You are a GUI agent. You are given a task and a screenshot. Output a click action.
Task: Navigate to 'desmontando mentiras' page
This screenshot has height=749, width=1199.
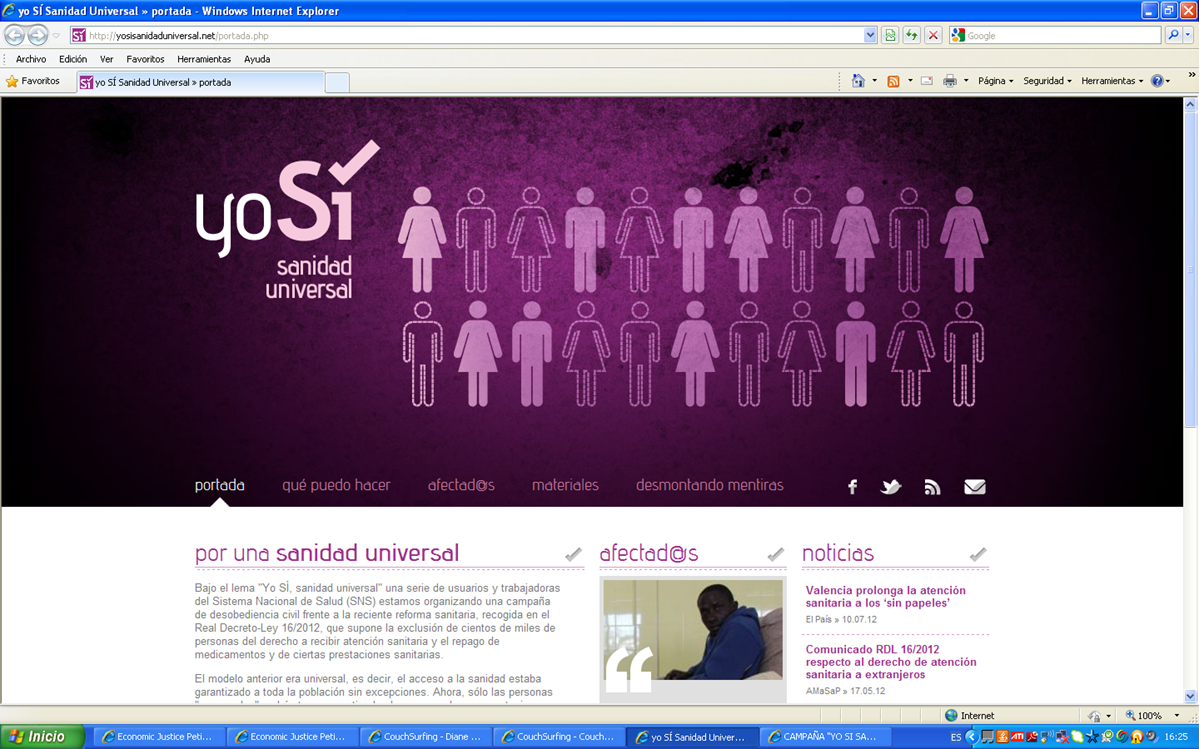coord(709,485)
